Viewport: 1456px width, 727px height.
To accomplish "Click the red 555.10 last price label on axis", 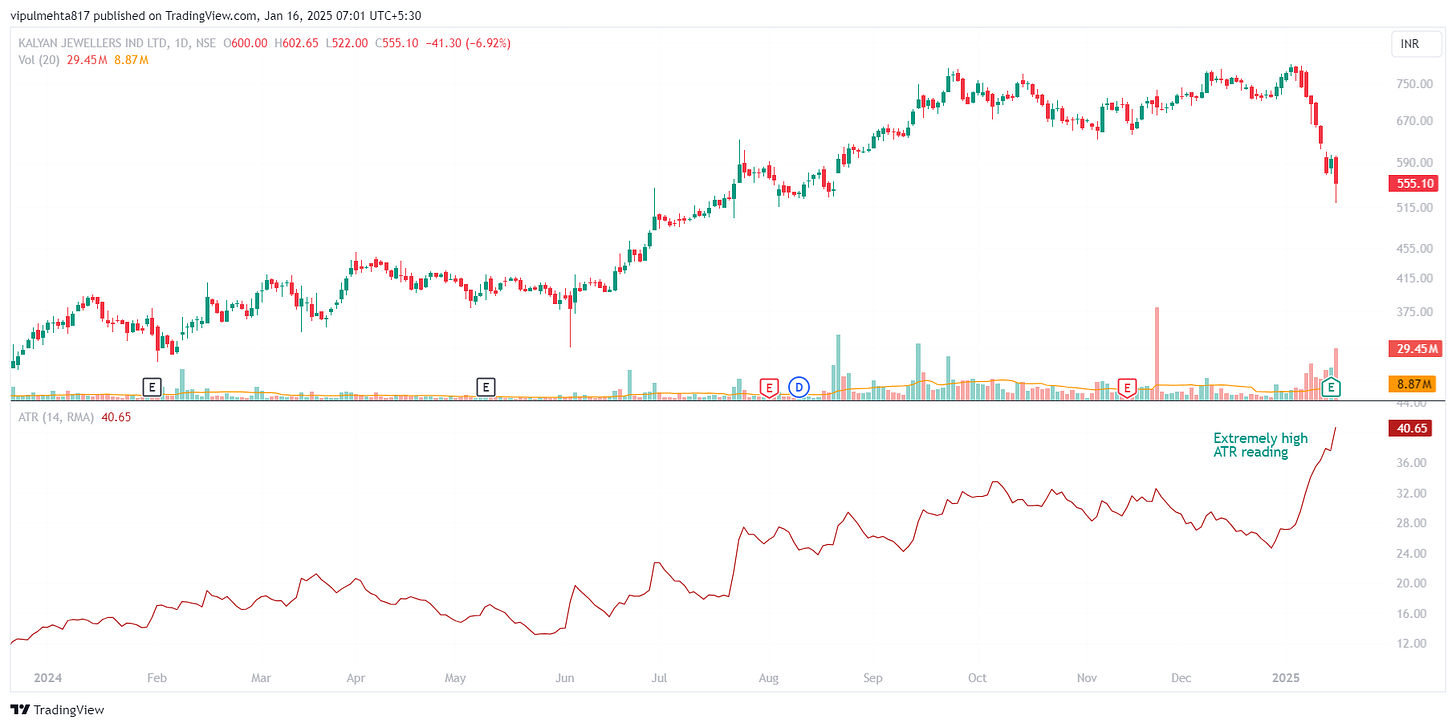I will point(1412,184).
